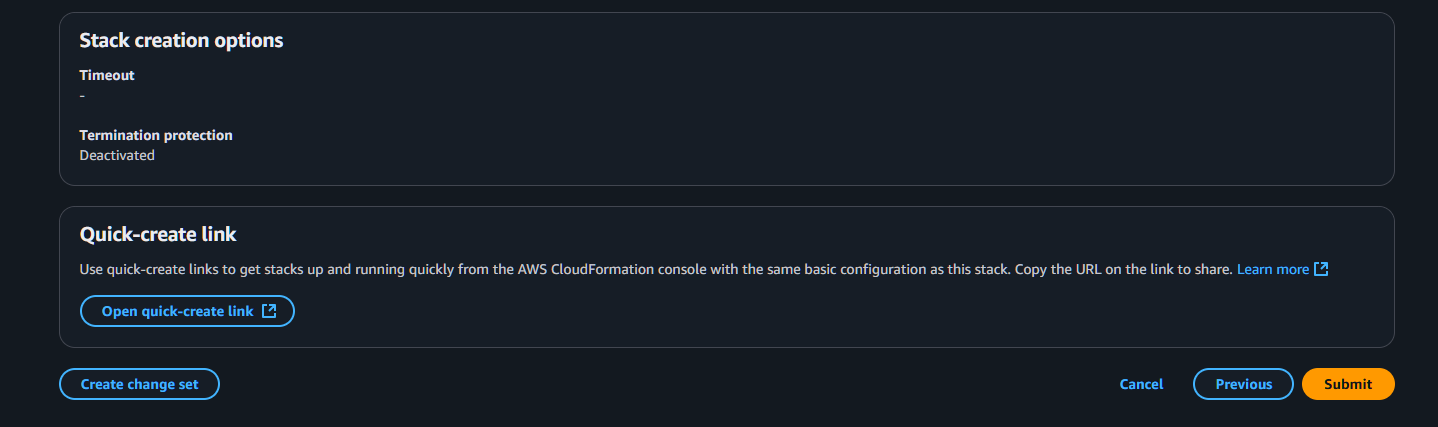Click the external-link icon beside Learn more
The width and height of the screenshot is (1438, 427).
(x=1321, y=269)
